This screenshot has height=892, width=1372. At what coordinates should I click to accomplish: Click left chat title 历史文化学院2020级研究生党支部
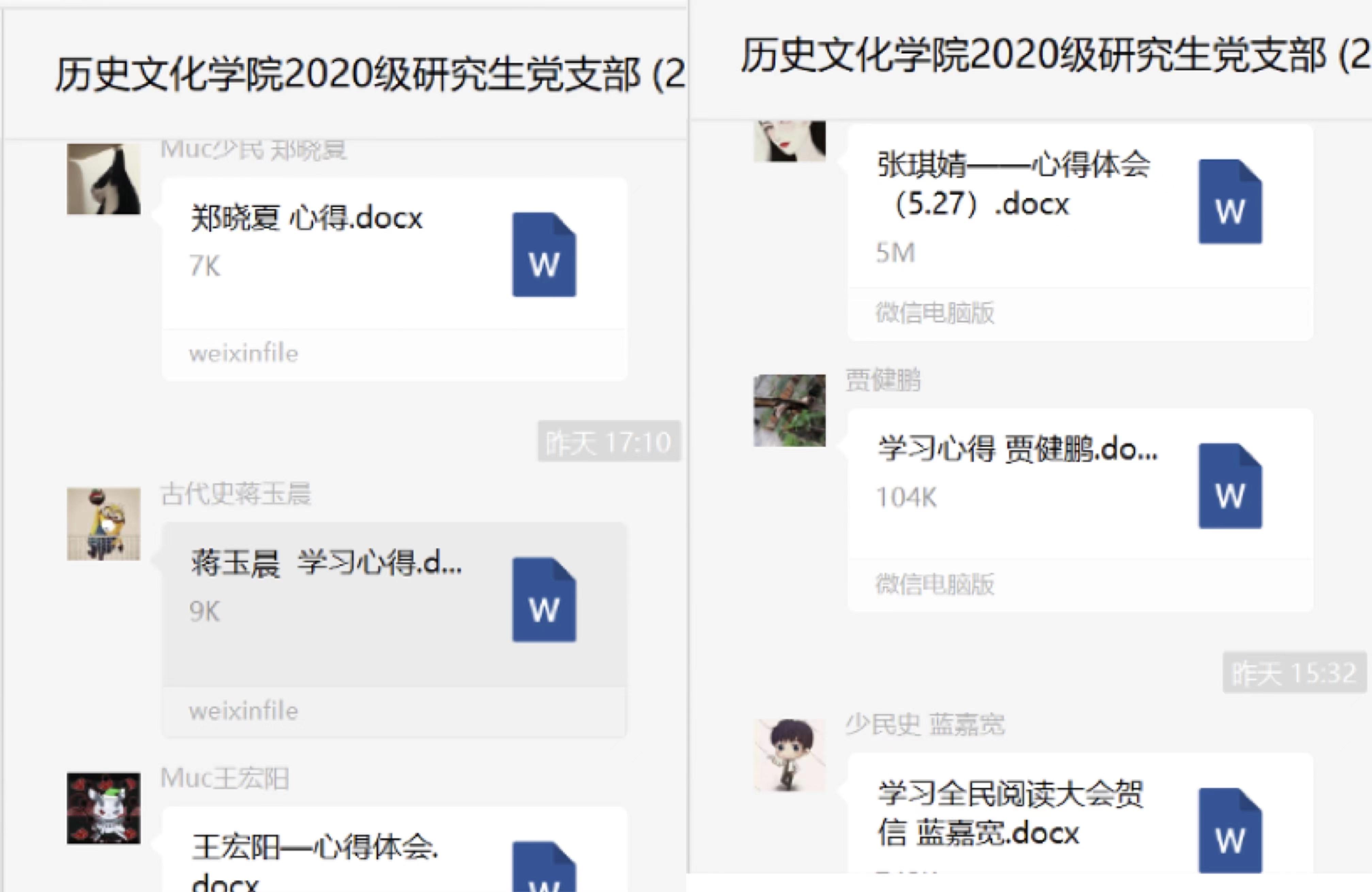coord(370,75)
